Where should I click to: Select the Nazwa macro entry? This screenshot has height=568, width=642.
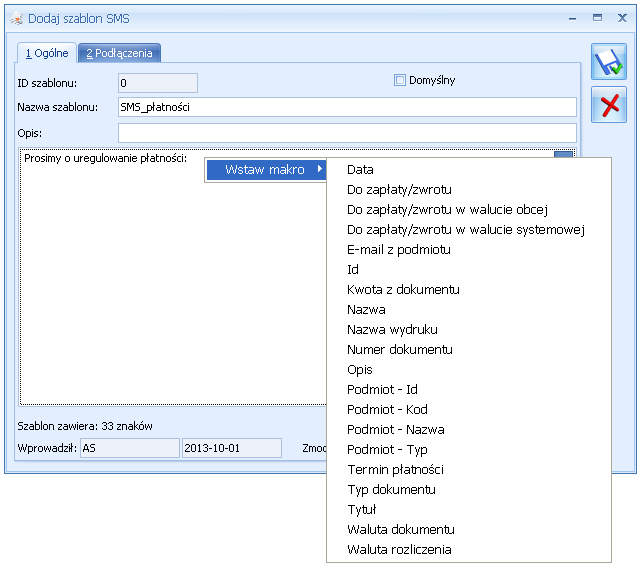[469, 310]
